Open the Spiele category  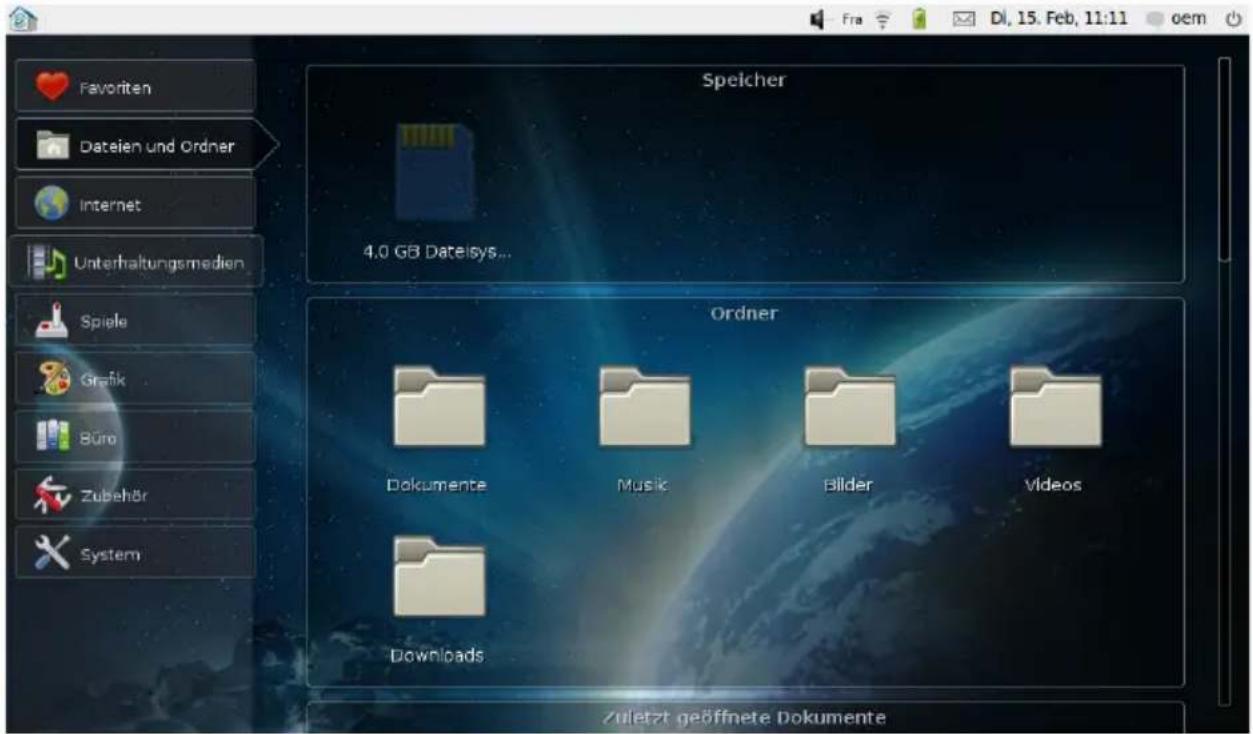(135, 321)
